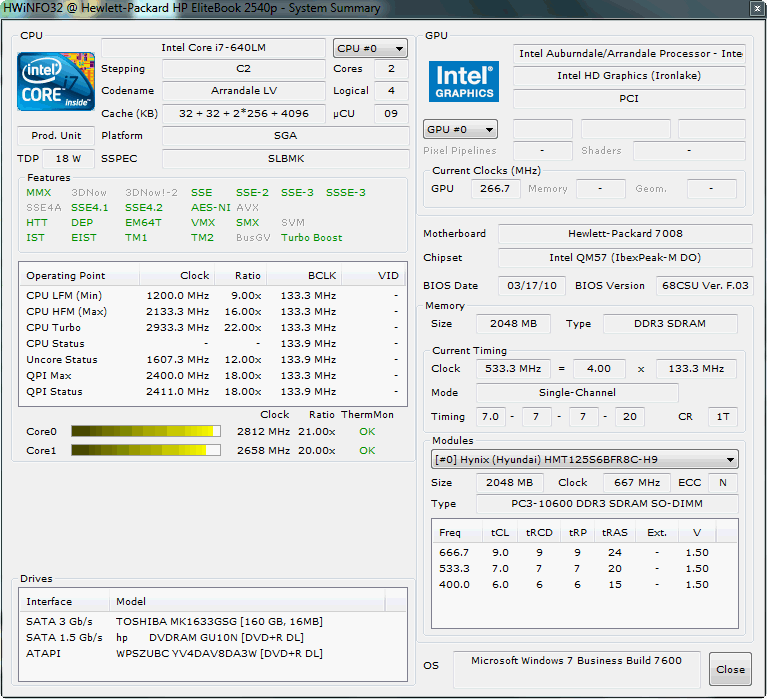This screenshot has width=767, height=699.
Task: Click the 533.3 frequency timing row
Action: coord(585,568)
